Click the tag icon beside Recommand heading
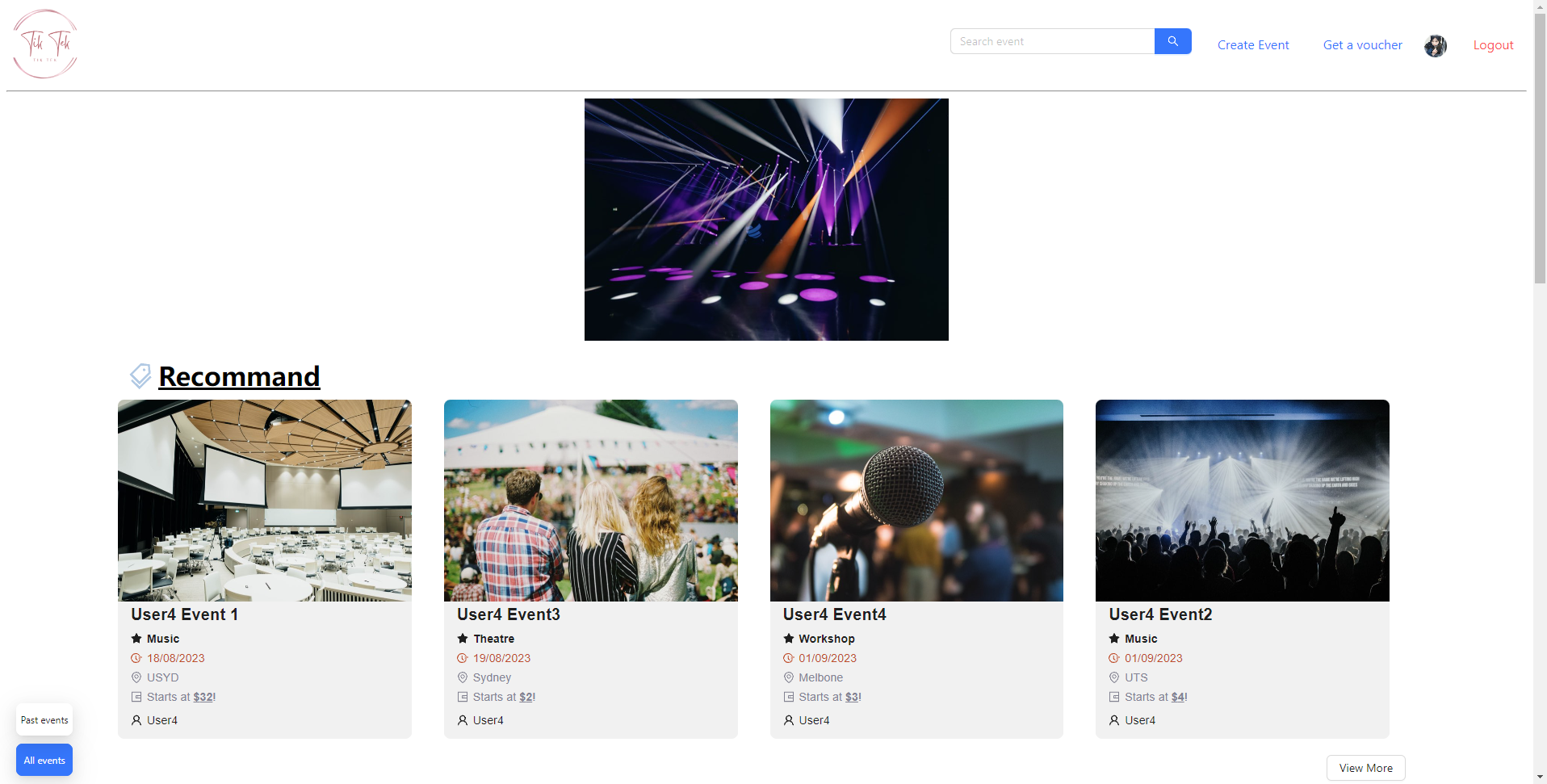Image resolution: width=1547 pixels, height=784 pixels. pyautogui.click(x=140, y=376)
